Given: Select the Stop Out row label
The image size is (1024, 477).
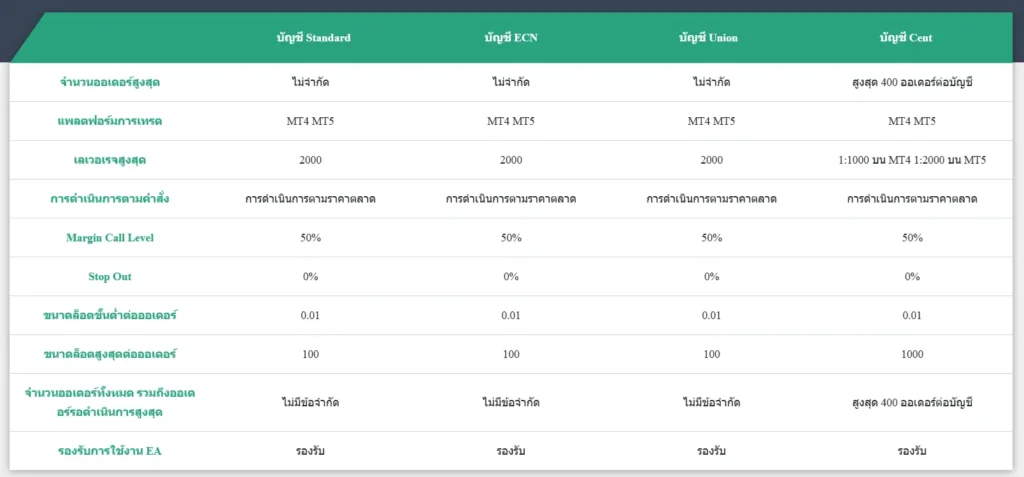Looking at the screenshot, I should 110,277.
